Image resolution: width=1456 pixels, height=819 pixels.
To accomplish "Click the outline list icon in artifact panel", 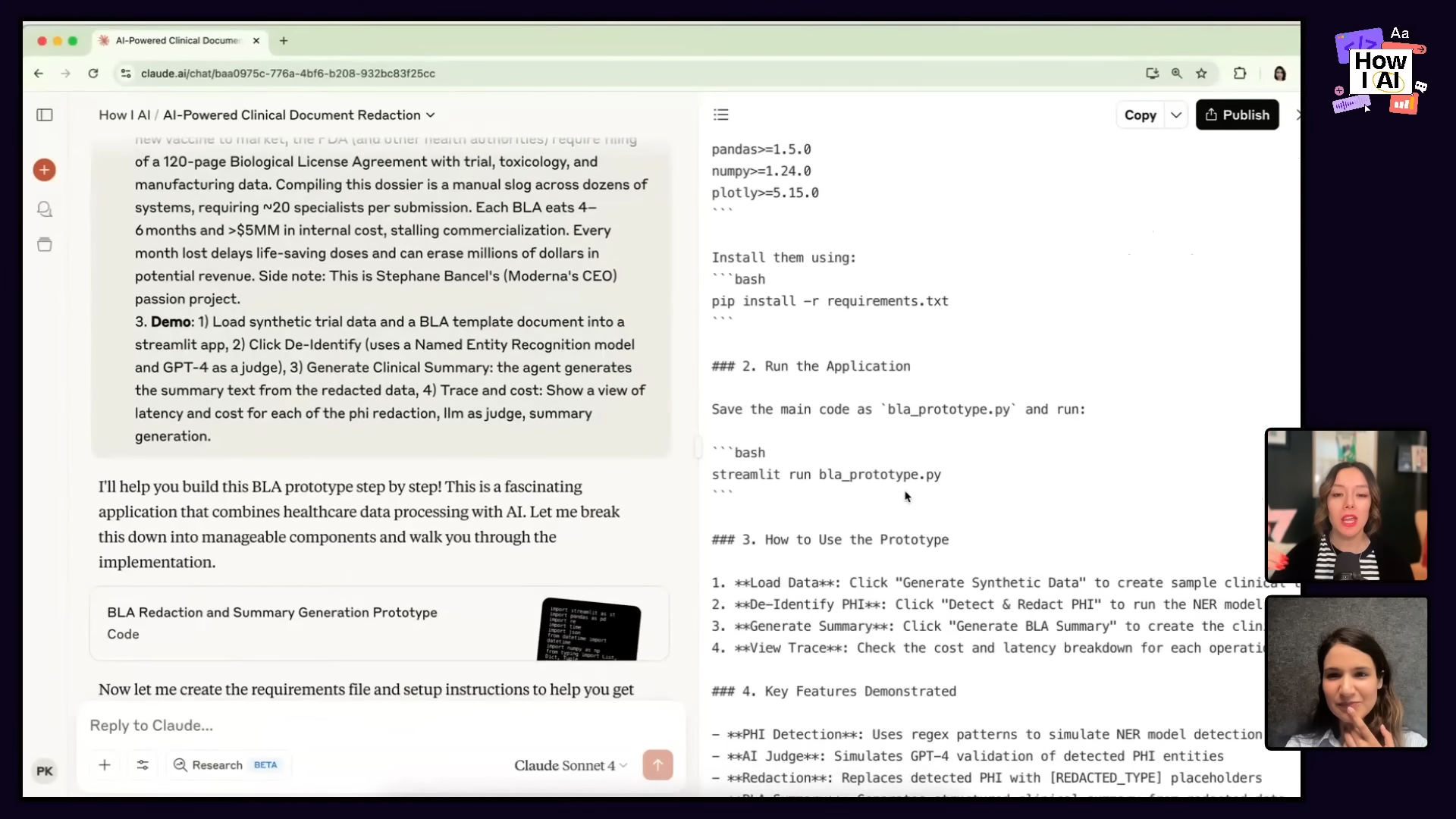I will 721,115.
